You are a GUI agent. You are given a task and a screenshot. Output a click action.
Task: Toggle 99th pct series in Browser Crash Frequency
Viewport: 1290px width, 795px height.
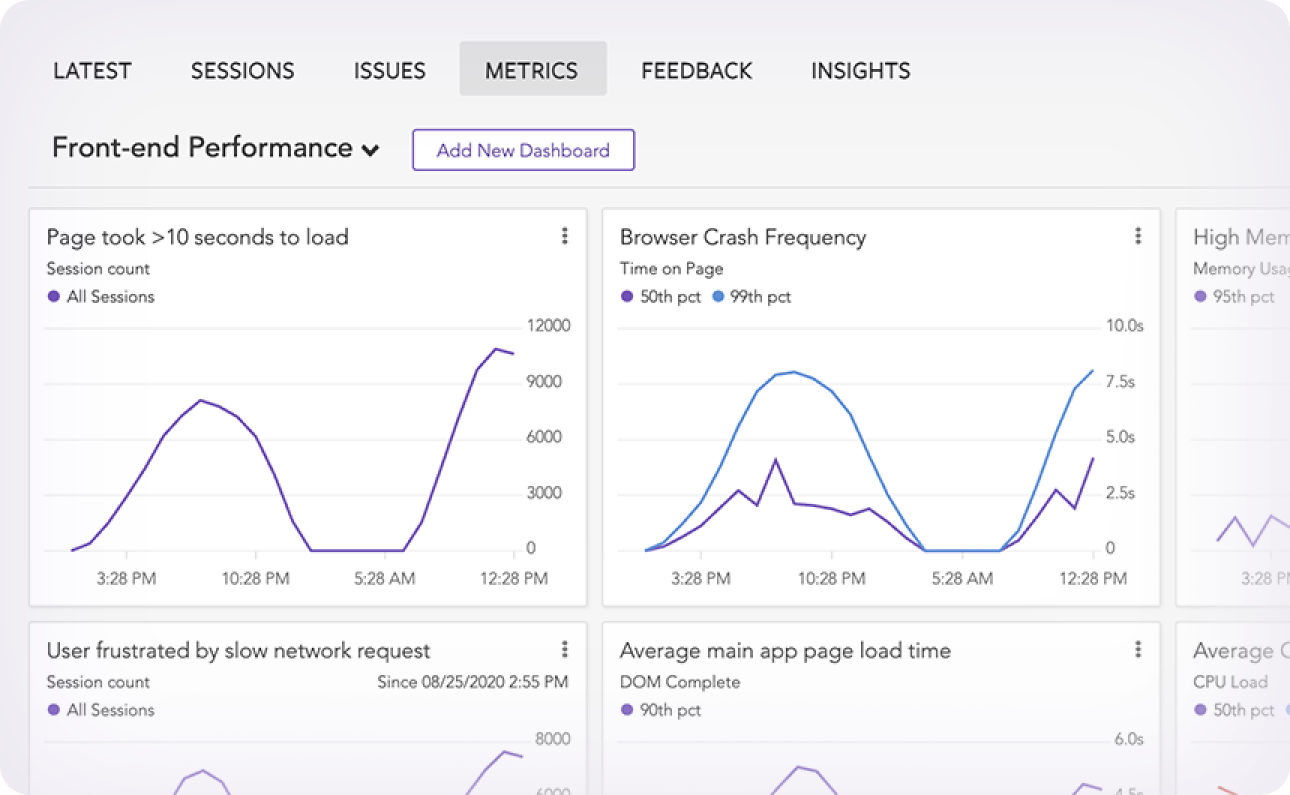coord(719,297)
